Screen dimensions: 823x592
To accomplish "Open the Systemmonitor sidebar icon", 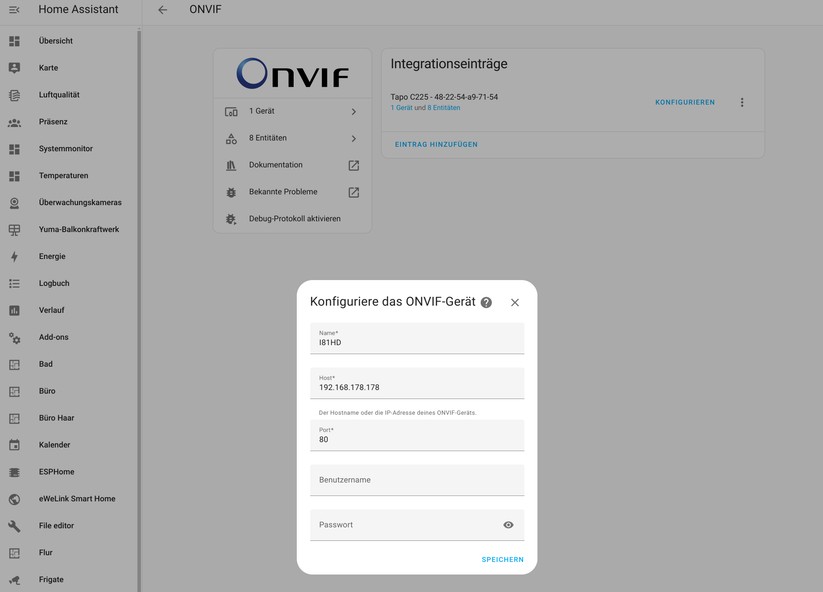I will click(14, 149).
